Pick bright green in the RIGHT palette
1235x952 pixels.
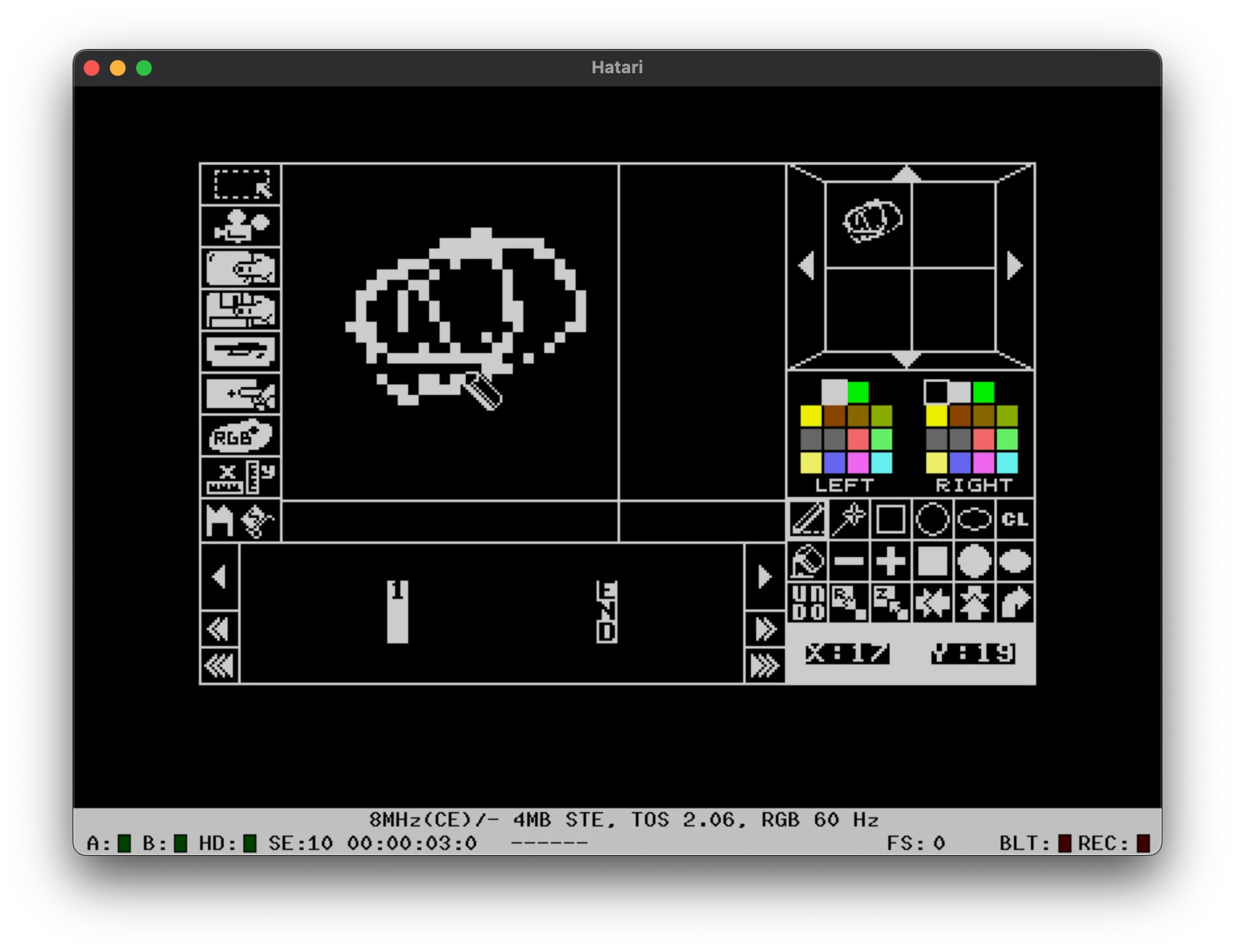coord(984,392)
